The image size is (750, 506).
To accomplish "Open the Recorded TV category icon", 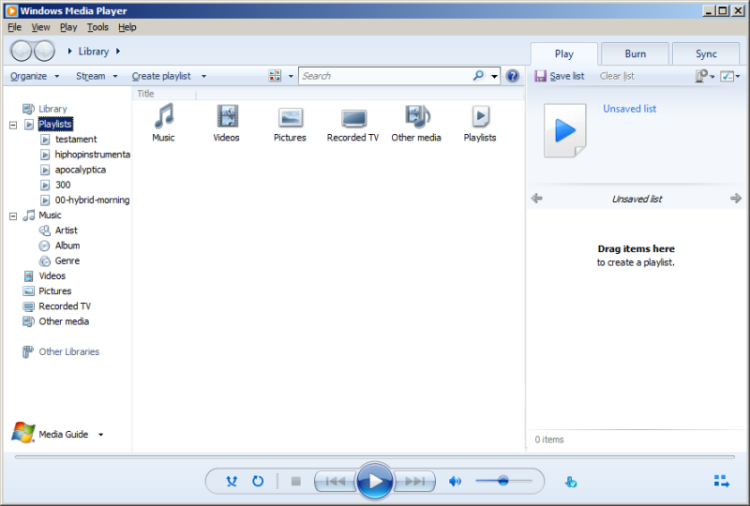I will click(353, 118).
